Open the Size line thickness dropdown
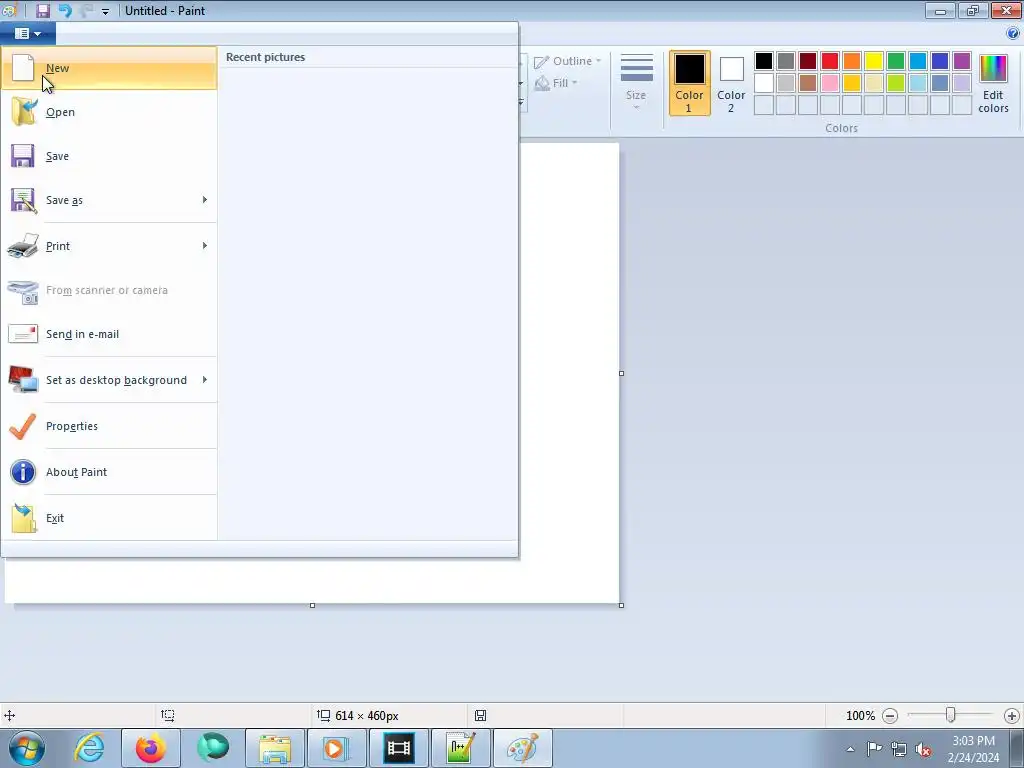Screen dimensions: 1024x768 [x=636, y=82]
